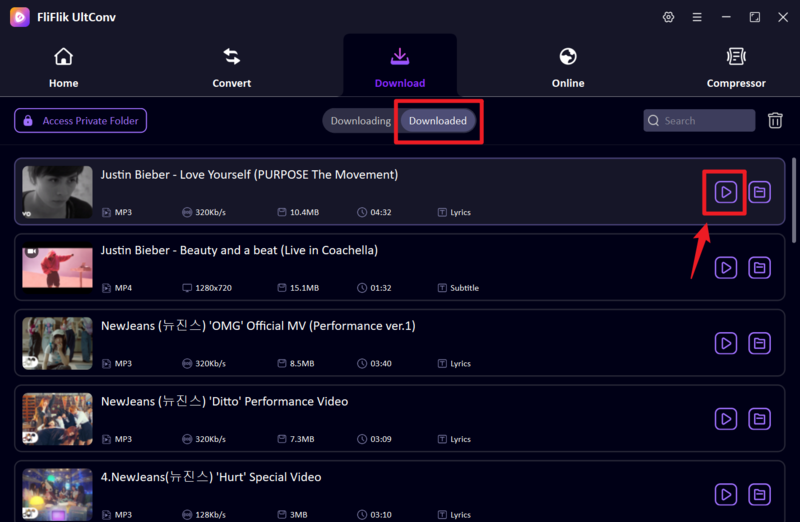Open the Online tab

point(567,68)
